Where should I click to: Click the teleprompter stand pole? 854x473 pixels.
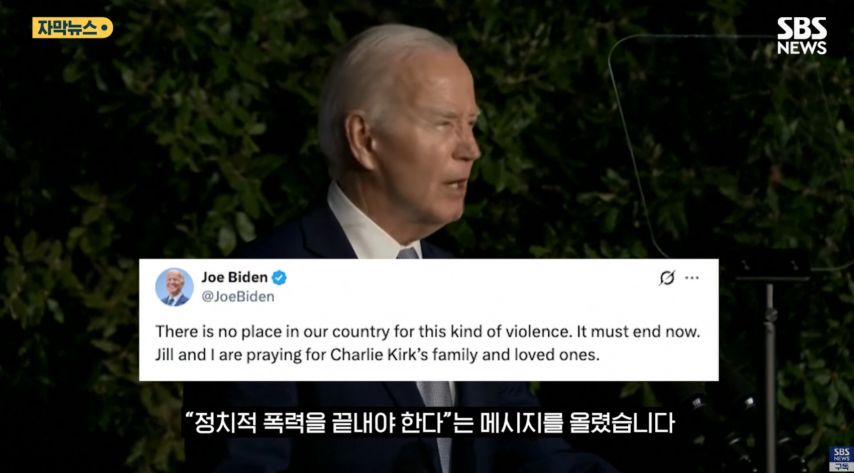[x=770, y=376]
